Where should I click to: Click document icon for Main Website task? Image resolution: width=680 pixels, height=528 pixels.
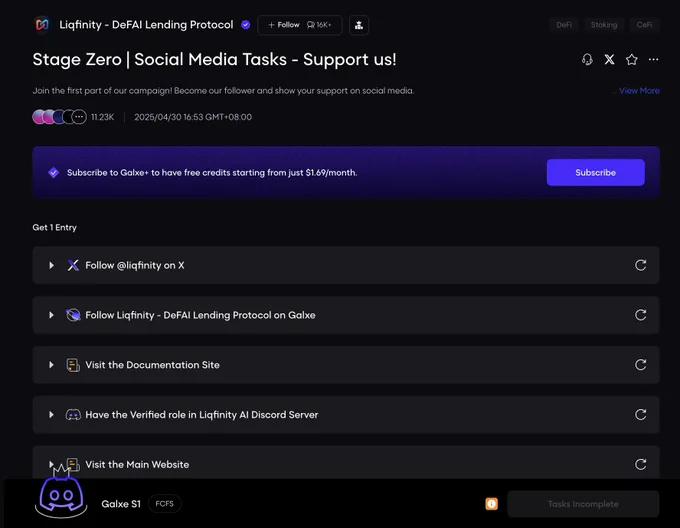point(73,465)
